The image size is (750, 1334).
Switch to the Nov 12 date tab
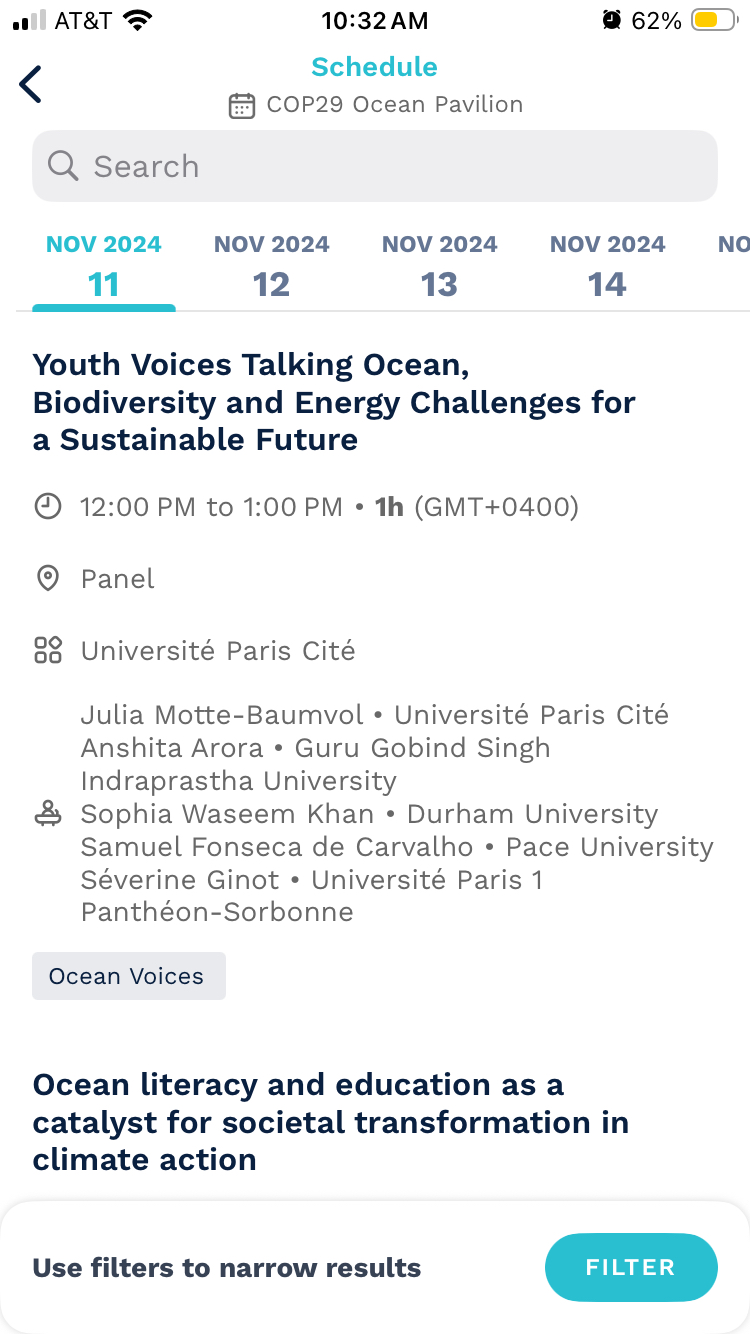click(272, 268)
